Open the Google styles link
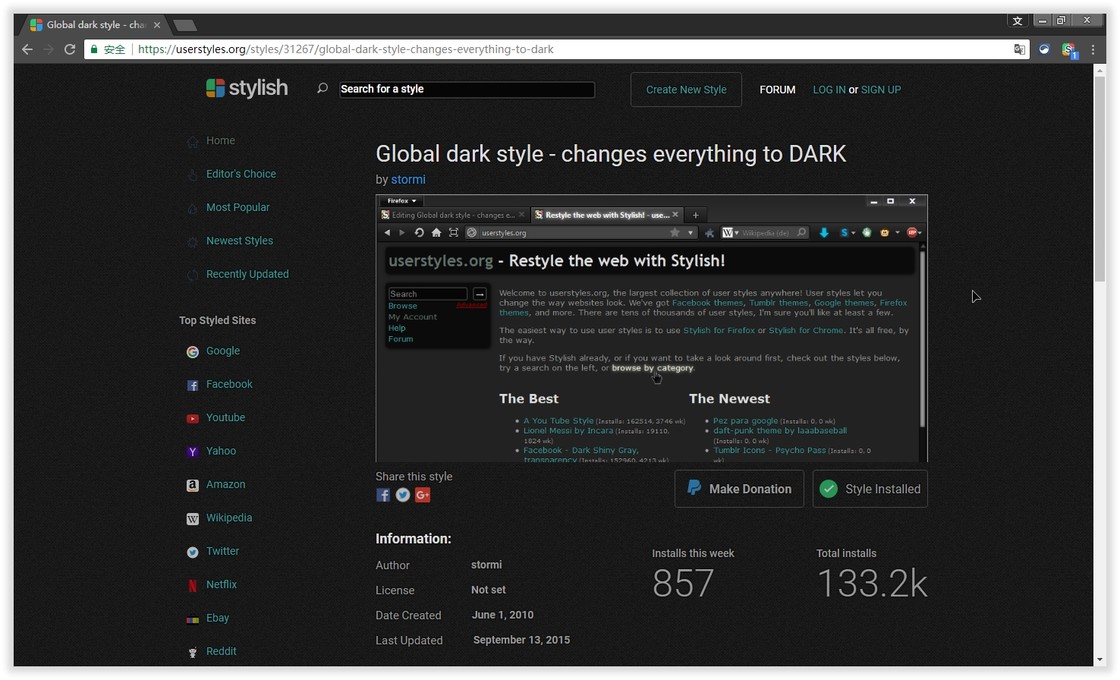This screenshot has height=680, width=1120. click(x=223, y=351)
